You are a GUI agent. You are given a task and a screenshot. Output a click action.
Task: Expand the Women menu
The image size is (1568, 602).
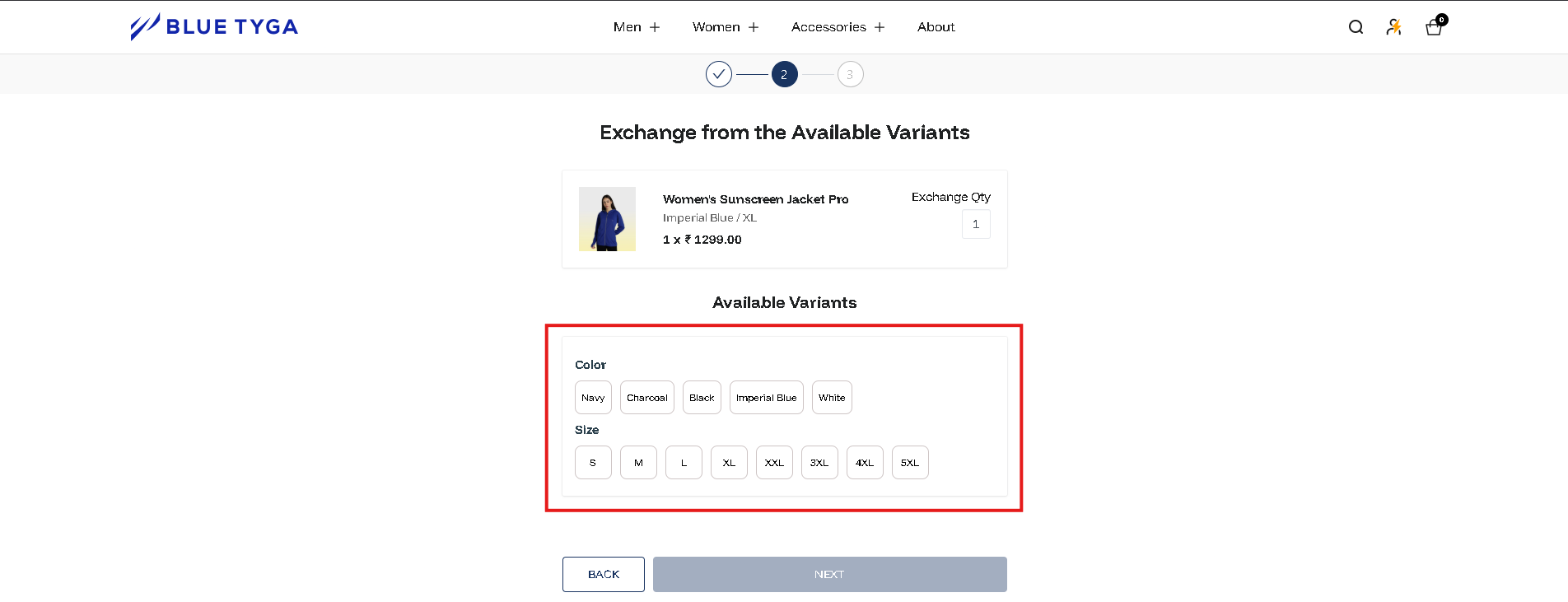[726, 27]
